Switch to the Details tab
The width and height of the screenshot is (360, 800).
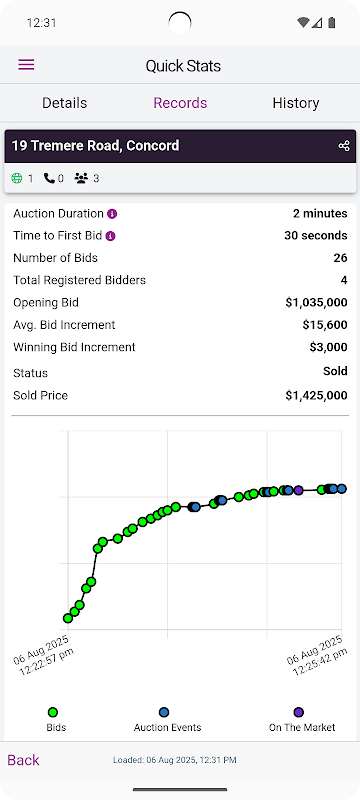pos(64,103)
